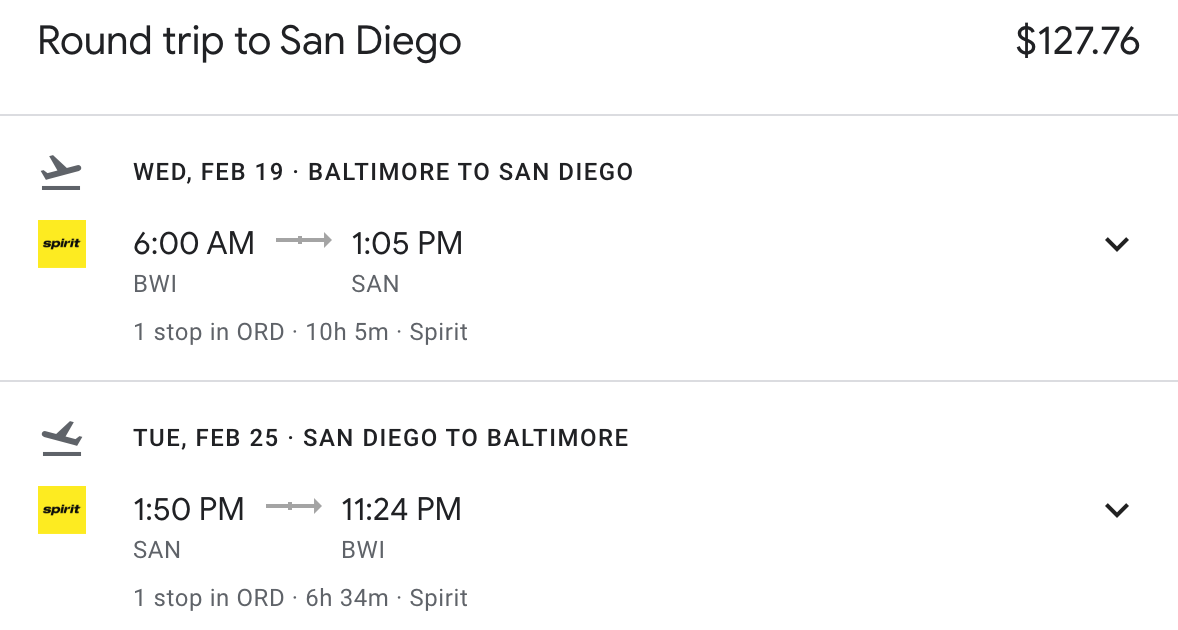Screen dimensions: 1178x630
Task: Click the Spirit logo beside the 1:50 PM flight
Action: pos(62,510)
